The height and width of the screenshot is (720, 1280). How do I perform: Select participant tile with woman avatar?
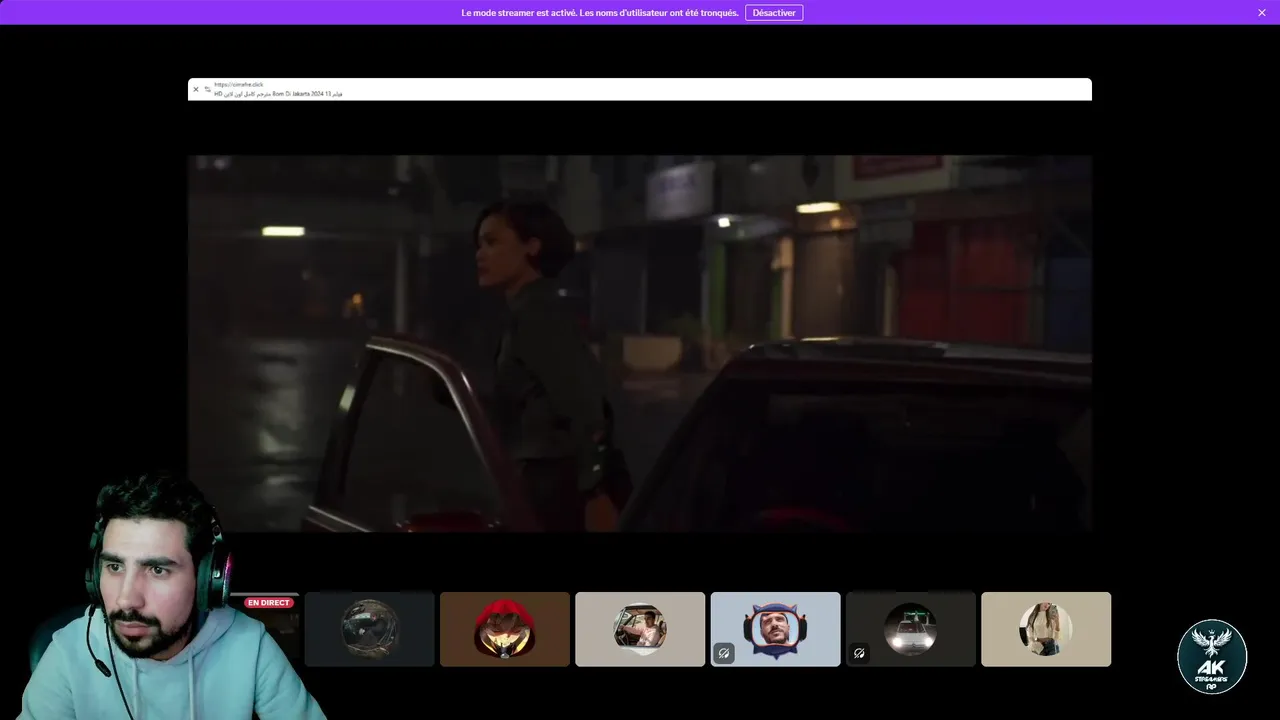1046,629
